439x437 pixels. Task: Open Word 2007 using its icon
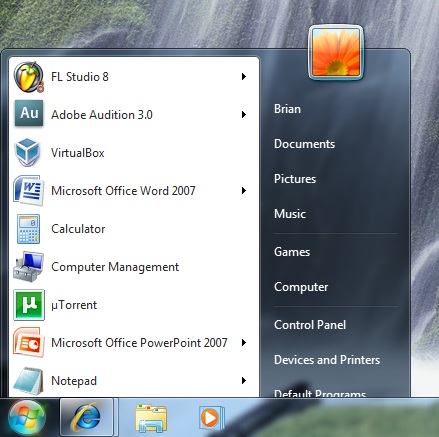[29, 190]
